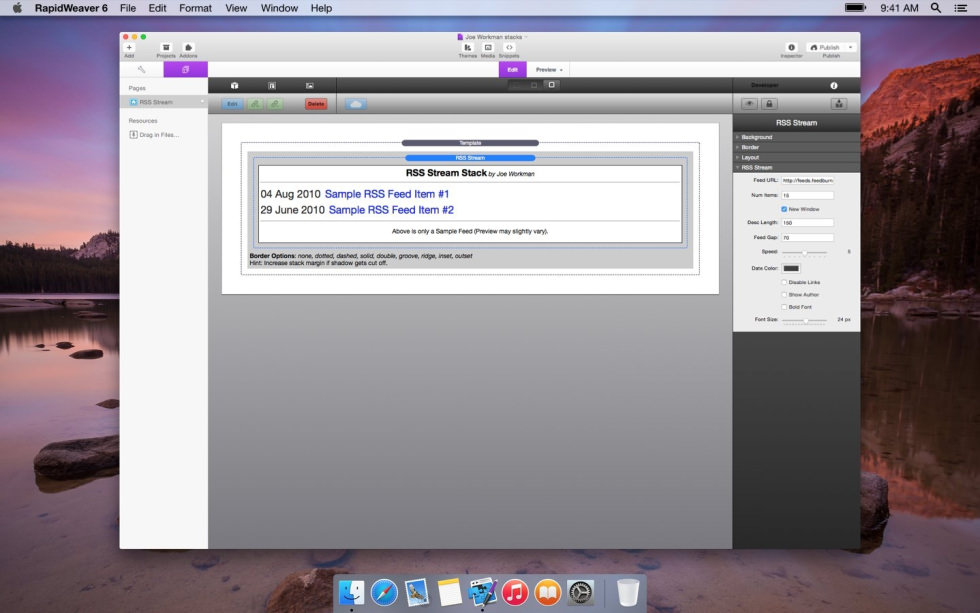Screen dimensions: 980x613
Task: Enable the Bold Font checkbox
Action: [x=784, y=307]
